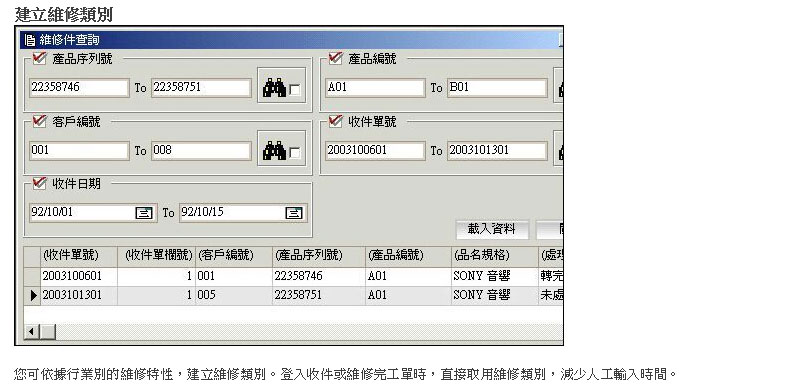
Task: Select table cell 2003101301
Action: 78,295
